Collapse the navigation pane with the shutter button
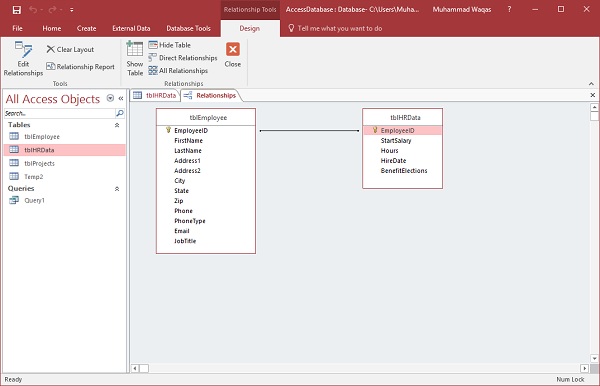Screen dimensions: 600x386 121,98
